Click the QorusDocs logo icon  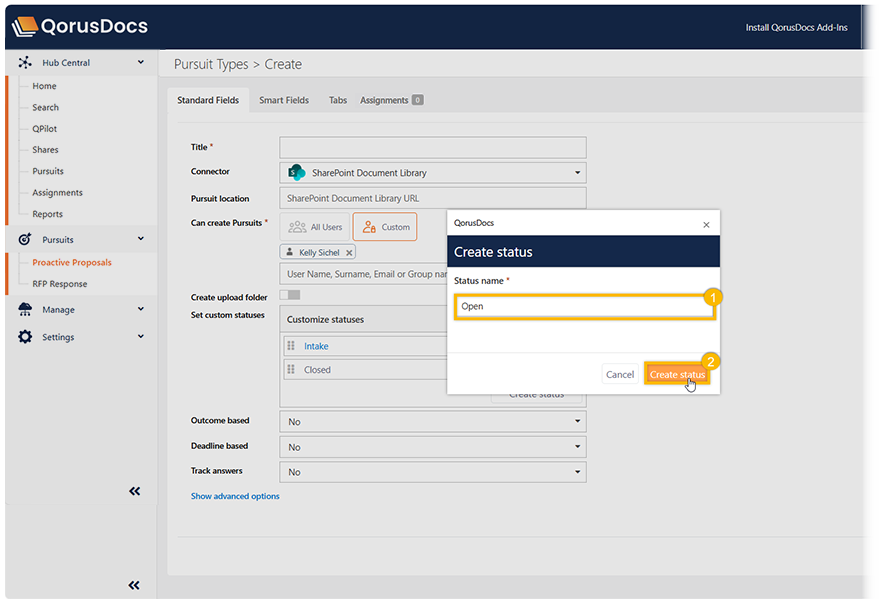[x=25, y=27]
